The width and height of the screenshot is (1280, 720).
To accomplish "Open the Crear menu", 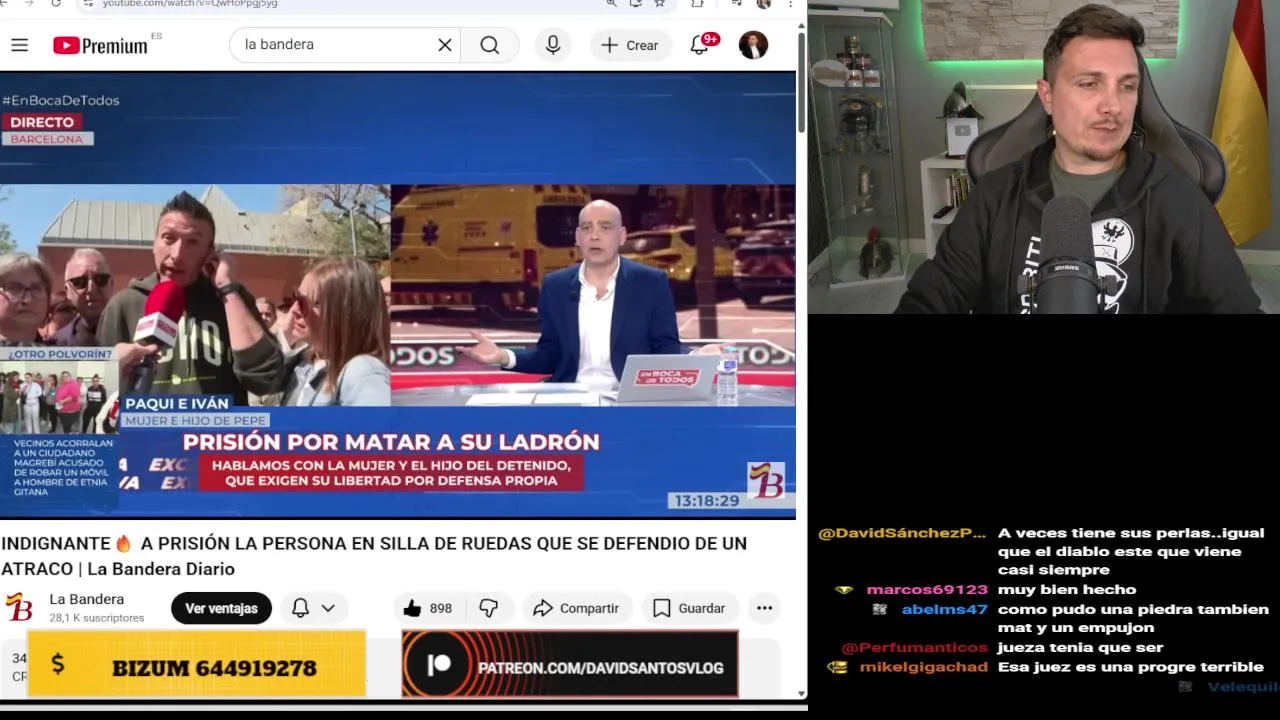I will [x=630, y=45].
